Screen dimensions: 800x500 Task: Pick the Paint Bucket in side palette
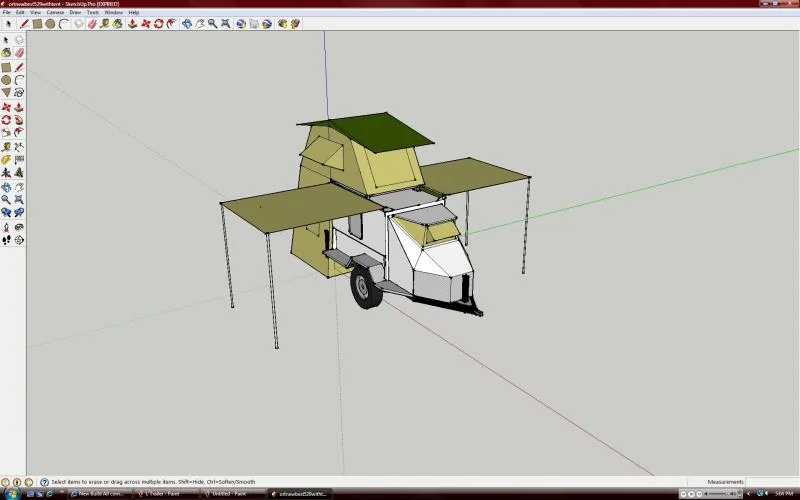click(6, 53)
